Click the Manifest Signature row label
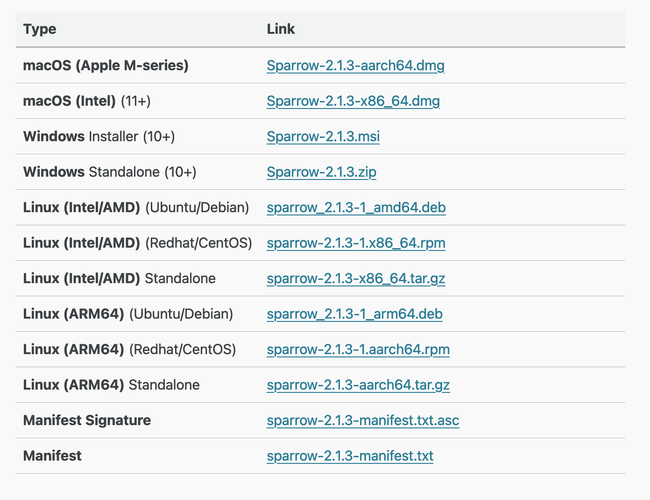Viewport: 650px width, 500px height. point(87,420)
